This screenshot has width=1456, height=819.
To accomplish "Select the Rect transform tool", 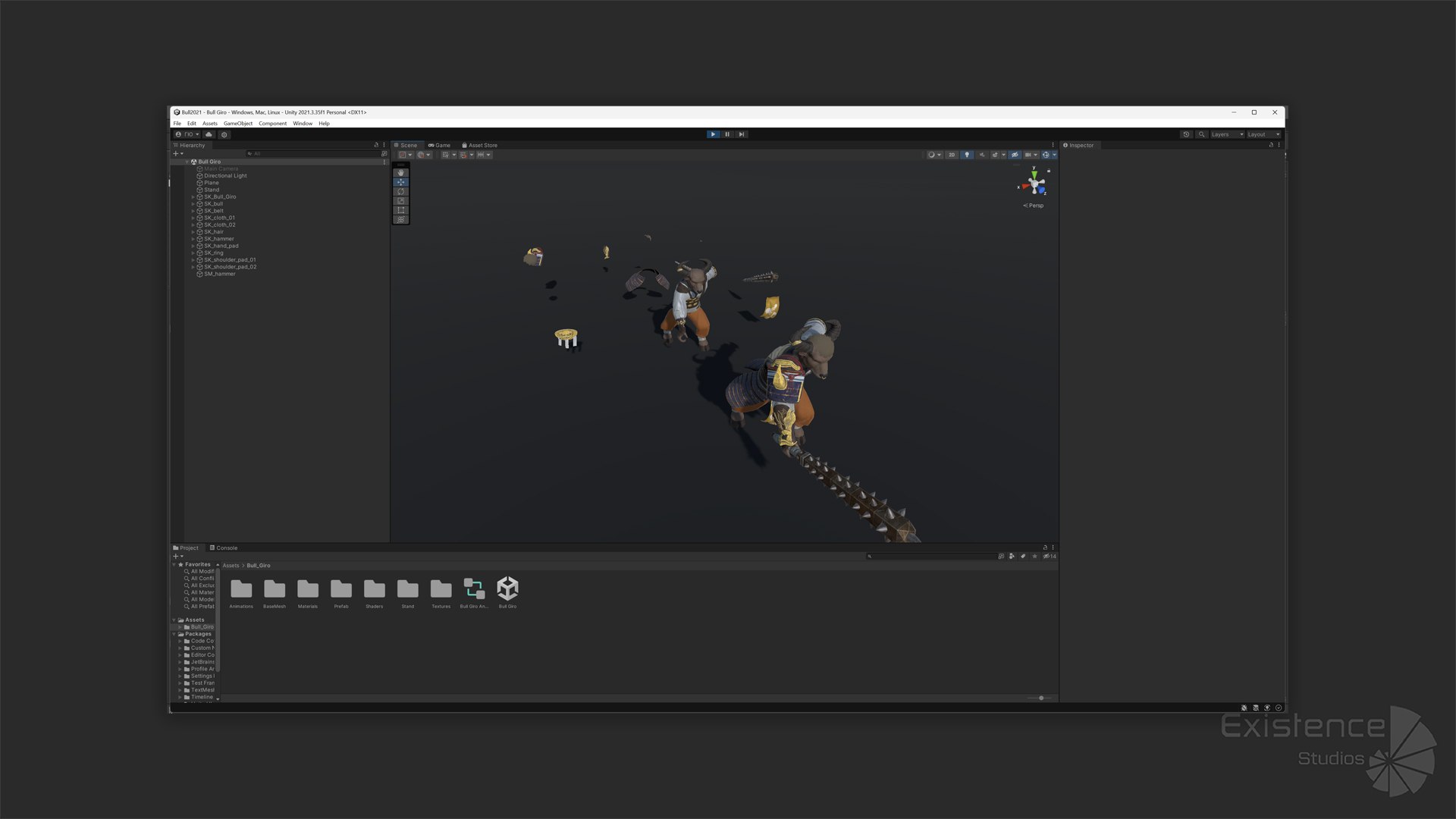I will pyautogui.click(x=400, y=210).
